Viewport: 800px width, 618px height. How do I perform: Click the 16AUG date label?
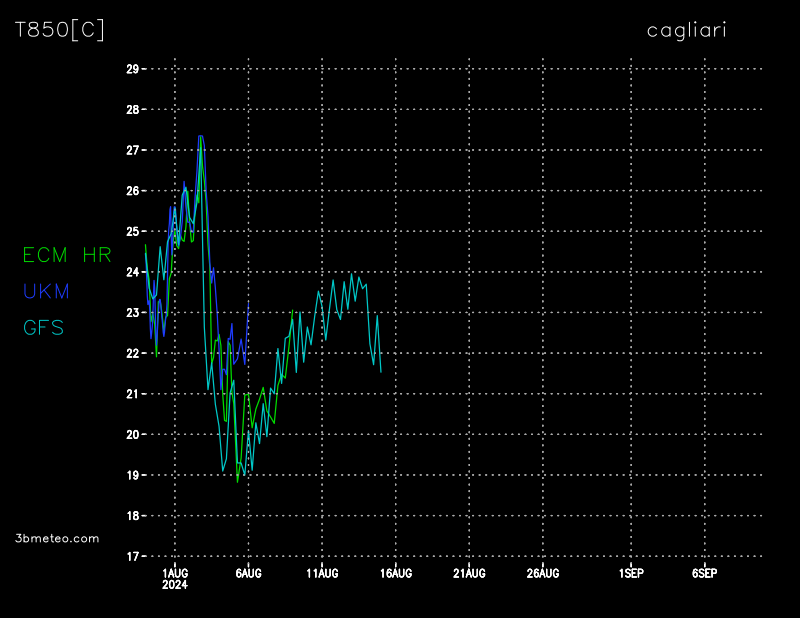pyautogui.click(x=396, y=573)
